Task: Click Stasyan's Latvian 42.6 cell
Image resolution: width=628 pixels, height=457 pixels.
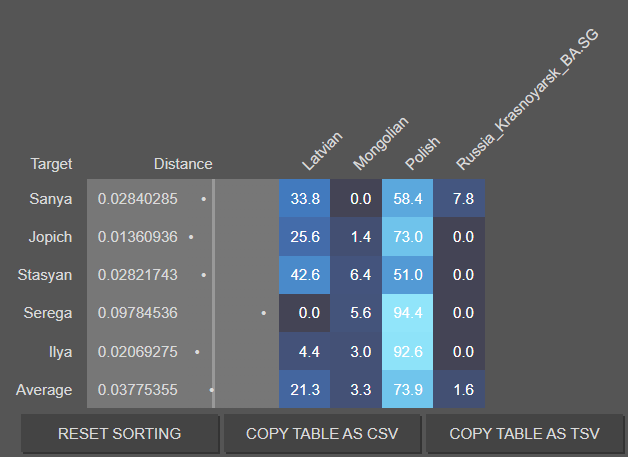Action: (304, 275)
